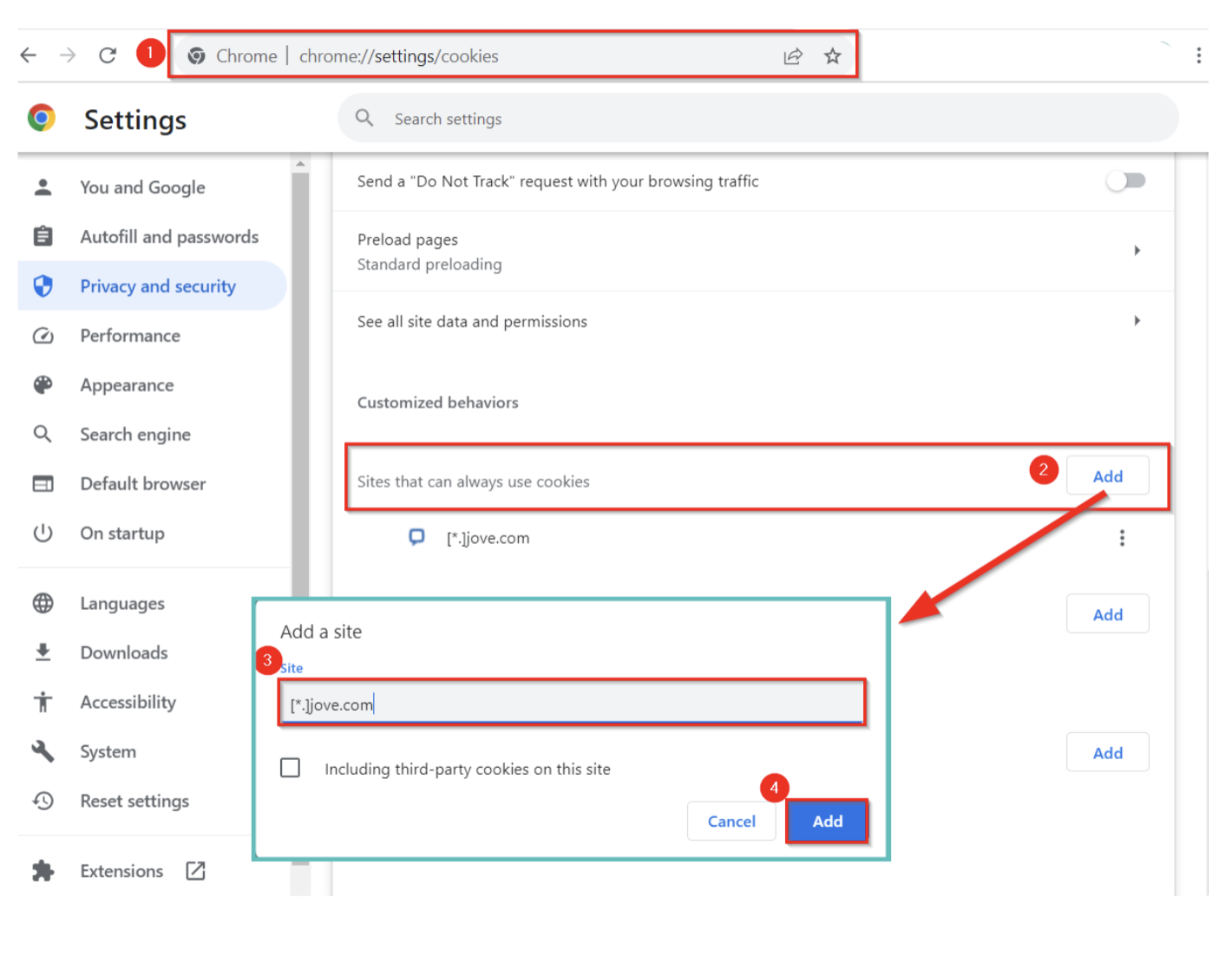Click the Chrome logo beside Settings
This screenshot has width=1232, height=963.
tap(42, 118)
